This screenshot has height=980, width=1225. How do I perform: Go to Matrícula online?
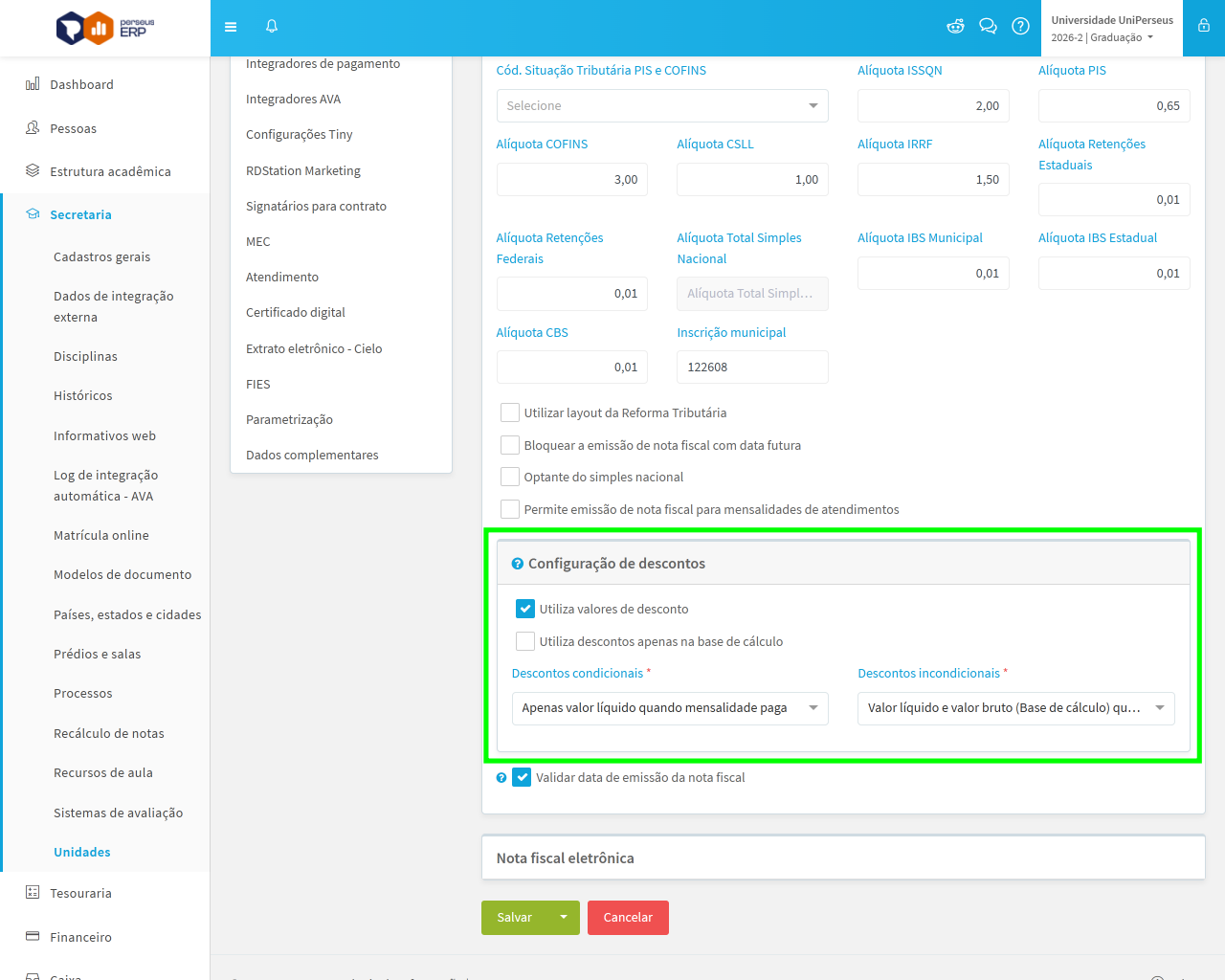tap(101, 535)
